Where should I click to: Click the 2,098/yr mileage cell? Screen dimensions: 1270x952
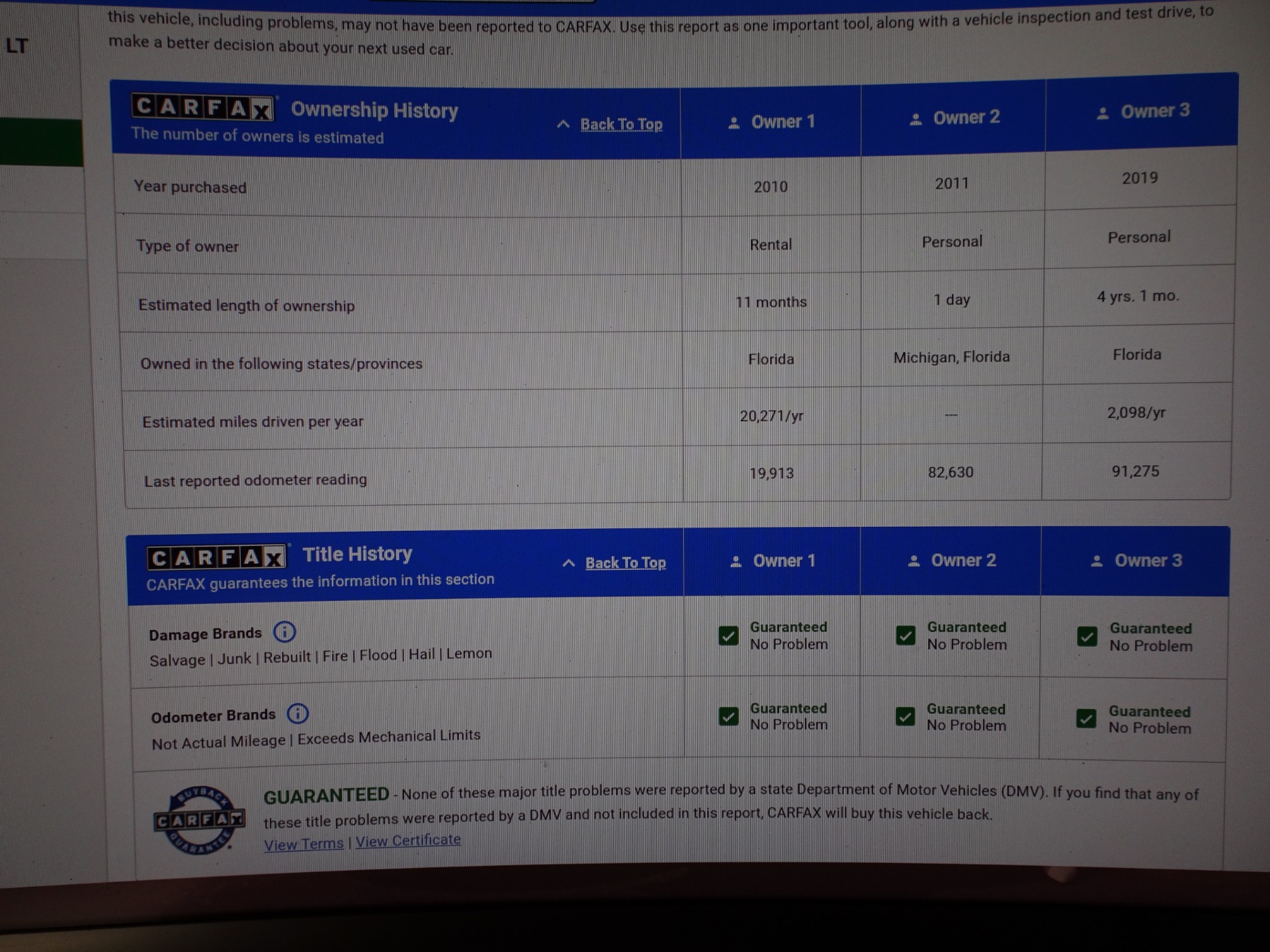(x=1136, y=413)
